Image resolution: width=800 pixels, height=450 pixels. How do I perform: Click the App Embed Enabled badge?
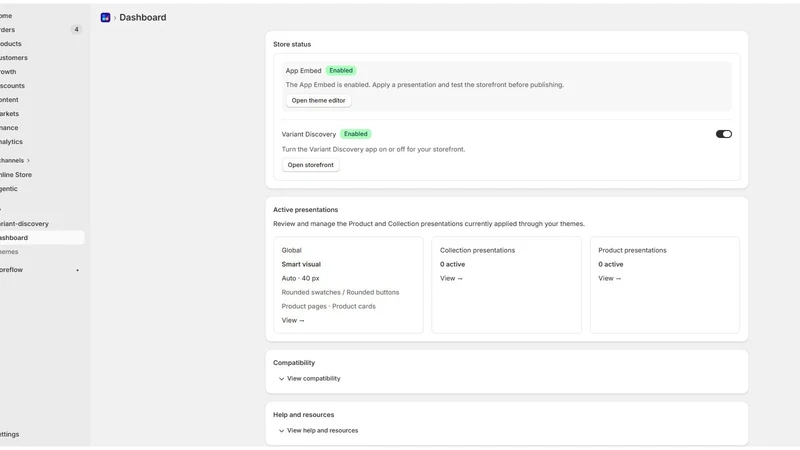(341, 70)
